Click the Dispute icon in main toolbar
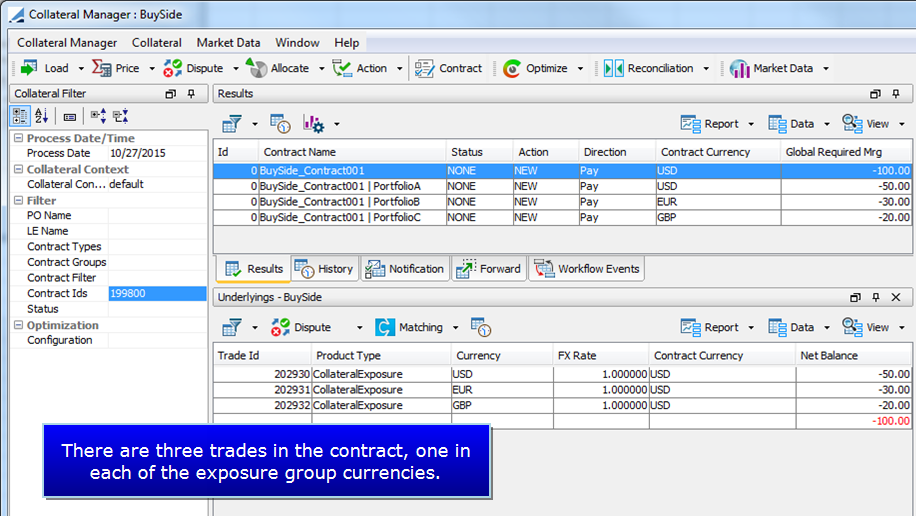This screenshot has width=916, height=516. 172,68
